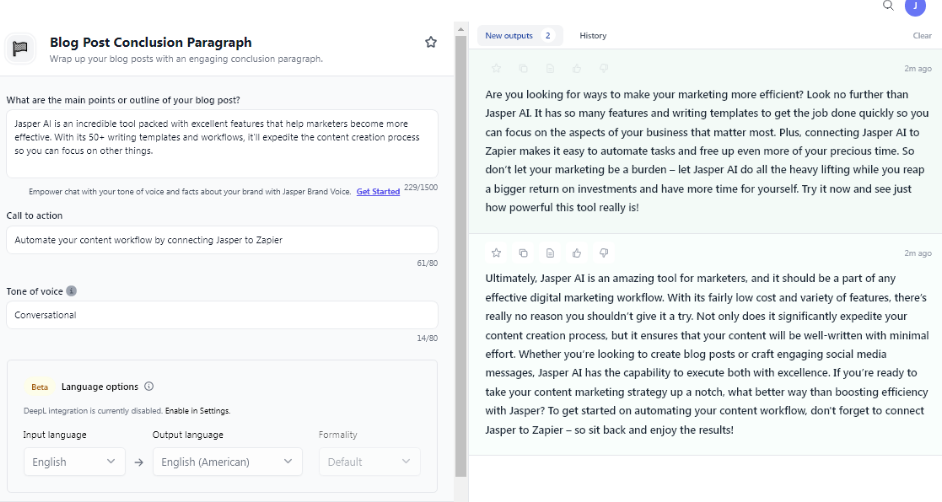Star the output starting "Ultimately, Jasper AI"
Screen dimensions: 942x502
click(x=496, y=253)
